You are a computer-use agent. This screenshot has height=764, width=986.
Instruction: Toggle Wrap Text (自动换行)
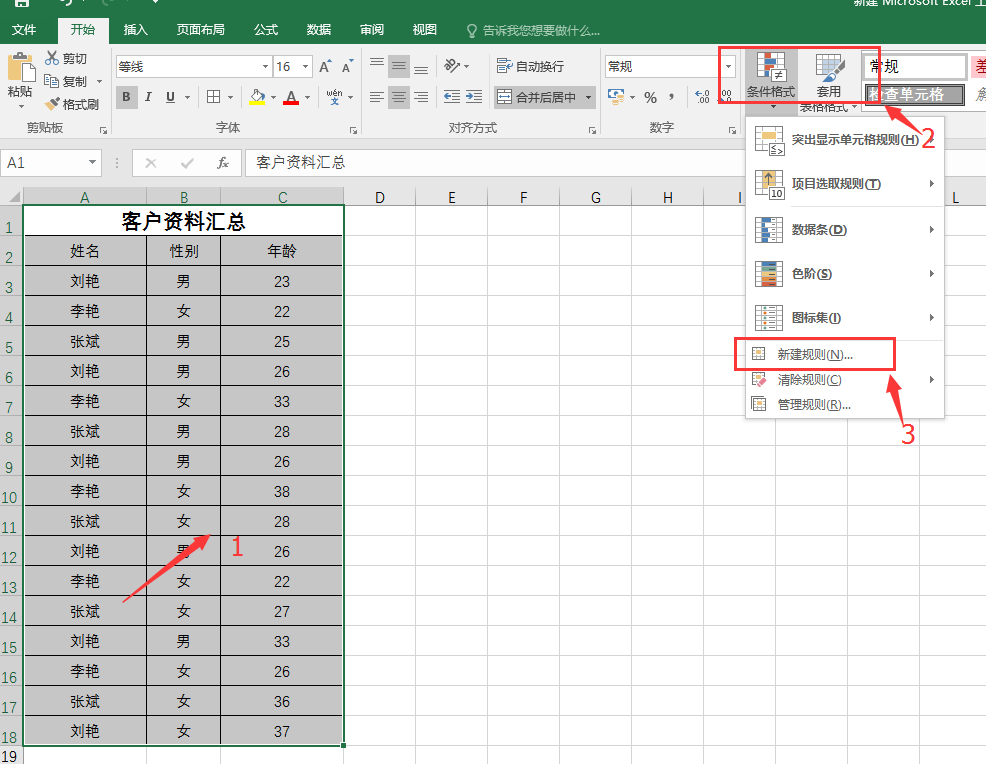pos(531,67)
